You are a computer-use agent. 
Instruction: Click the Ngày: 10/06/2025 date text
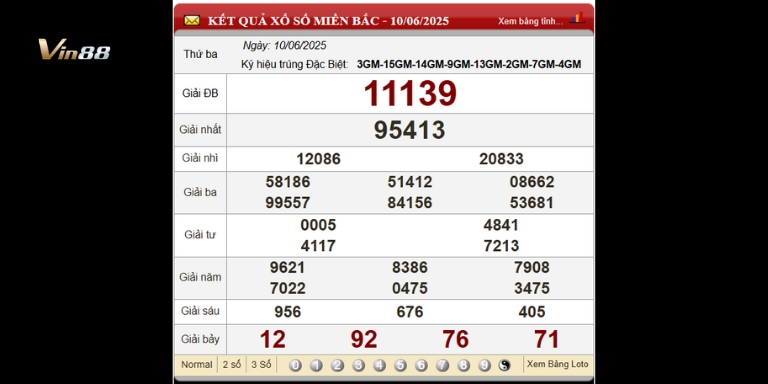click(x=285, y=46)
